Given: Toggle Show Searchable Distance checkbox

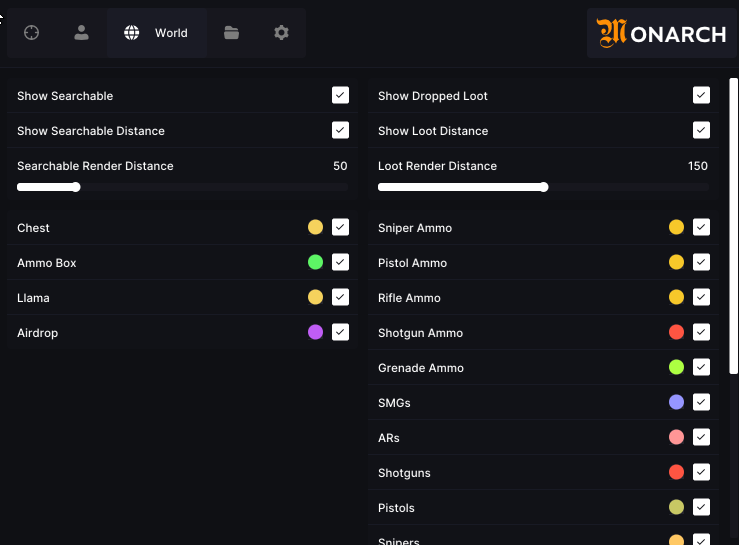Looking at the screenshot, I should click(340, 130).
